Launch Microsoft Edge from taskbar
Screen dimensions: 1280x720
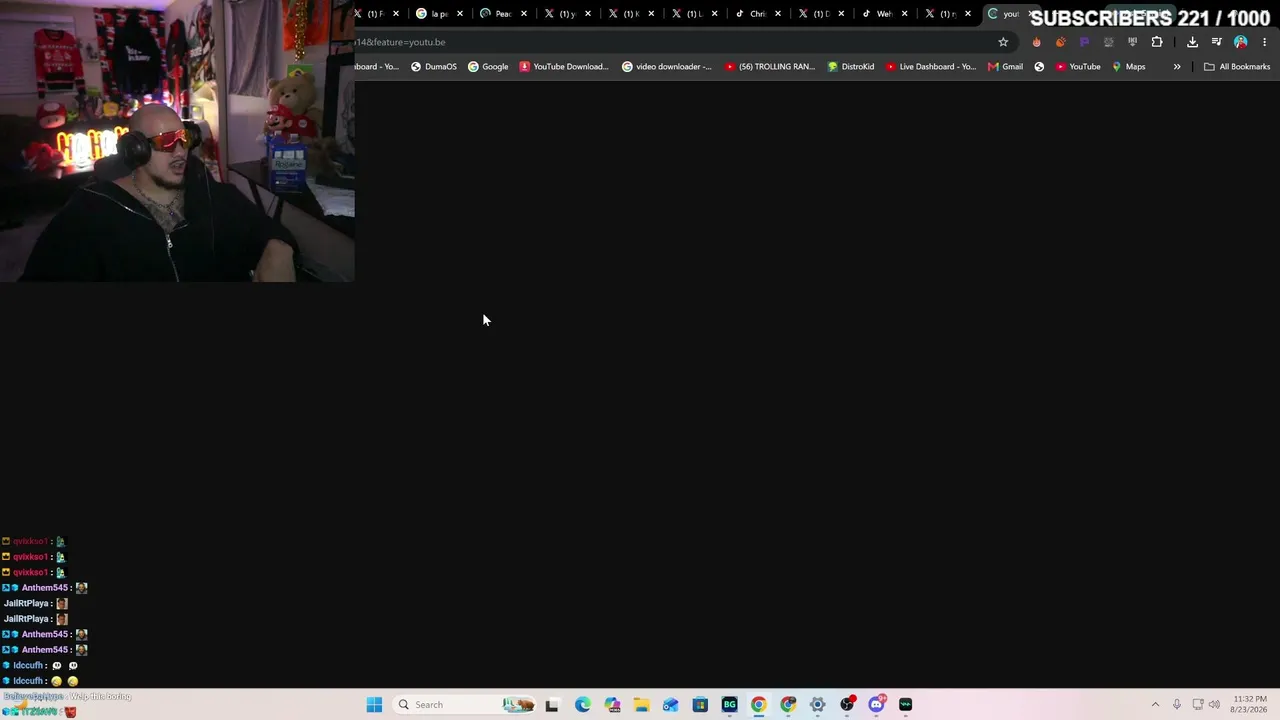[x=582, y=705]
